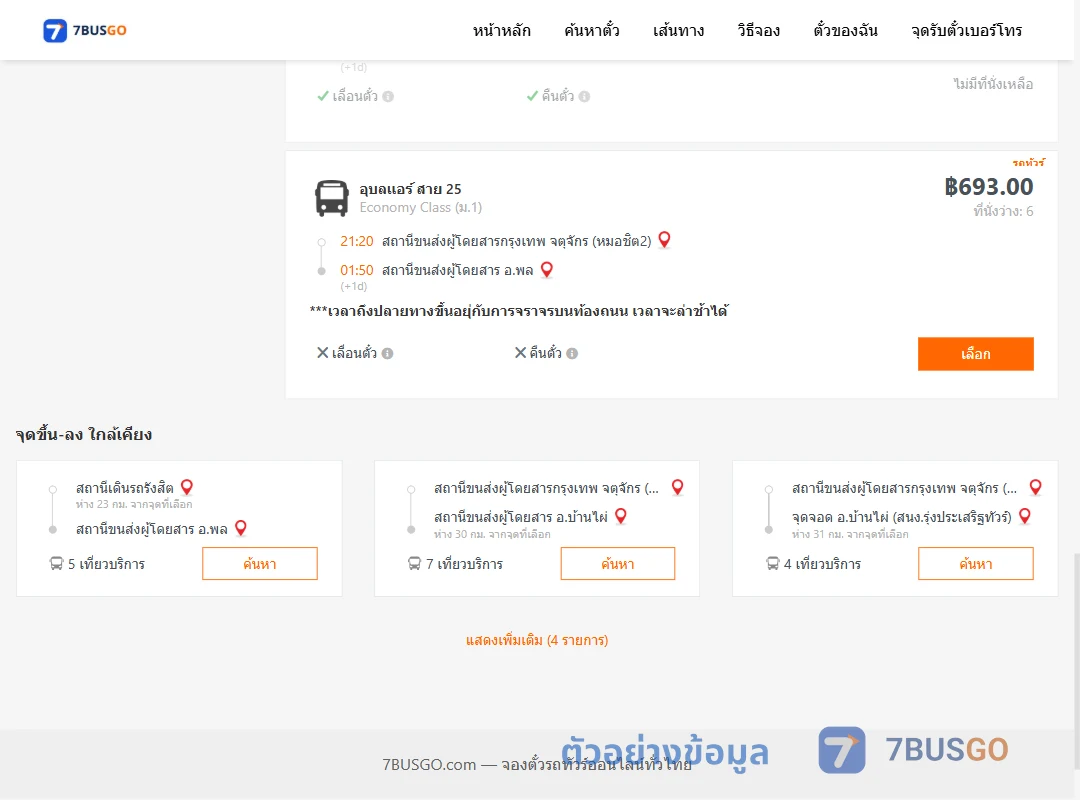This screenshot has width=1080, height=800.
Task: Click the Economy Class (ม.1) label
Action: pos(421,207)
